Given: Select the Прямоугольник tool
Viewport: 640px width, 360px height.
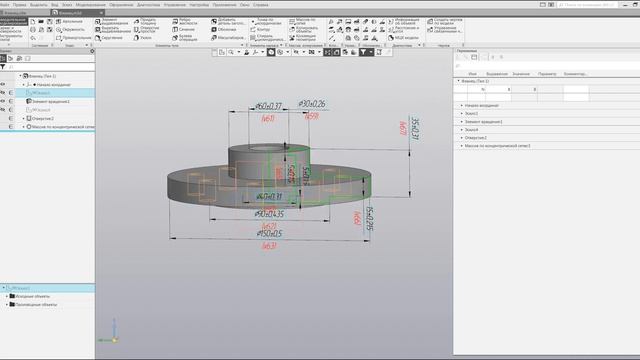Looking at the screenshot, I should [73, 38].
